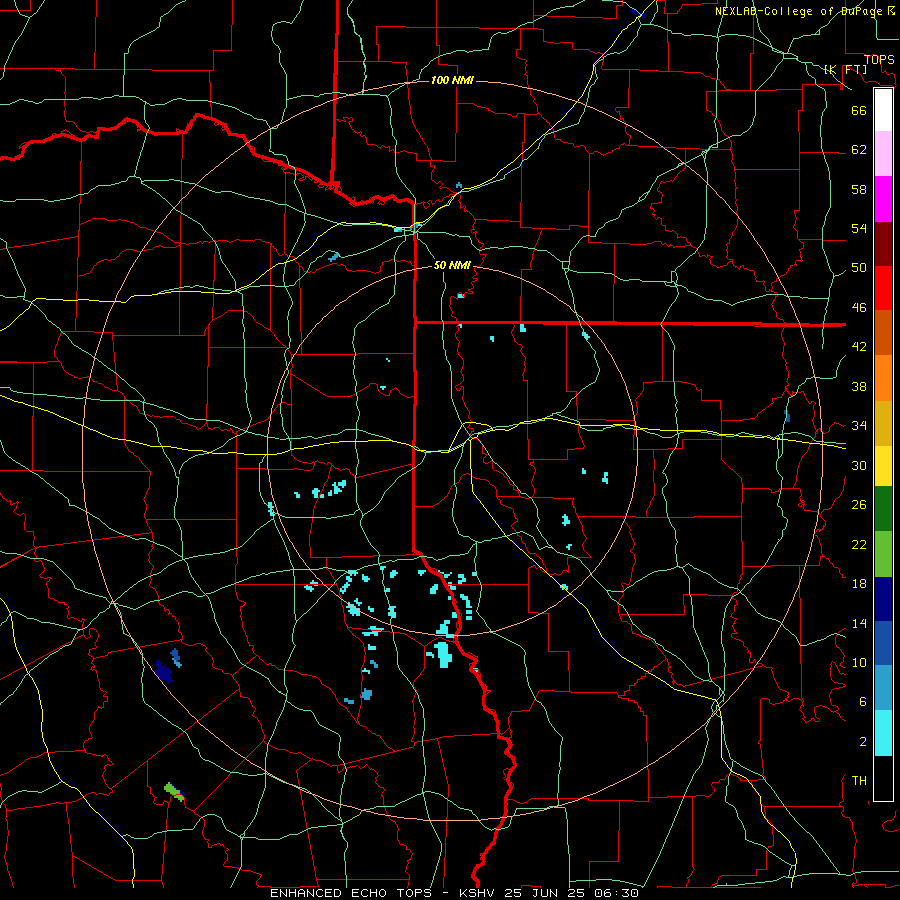Viewport: 900px width, 900px height.
Task: Click the magenta legend swatch
Action: point(883,199)
